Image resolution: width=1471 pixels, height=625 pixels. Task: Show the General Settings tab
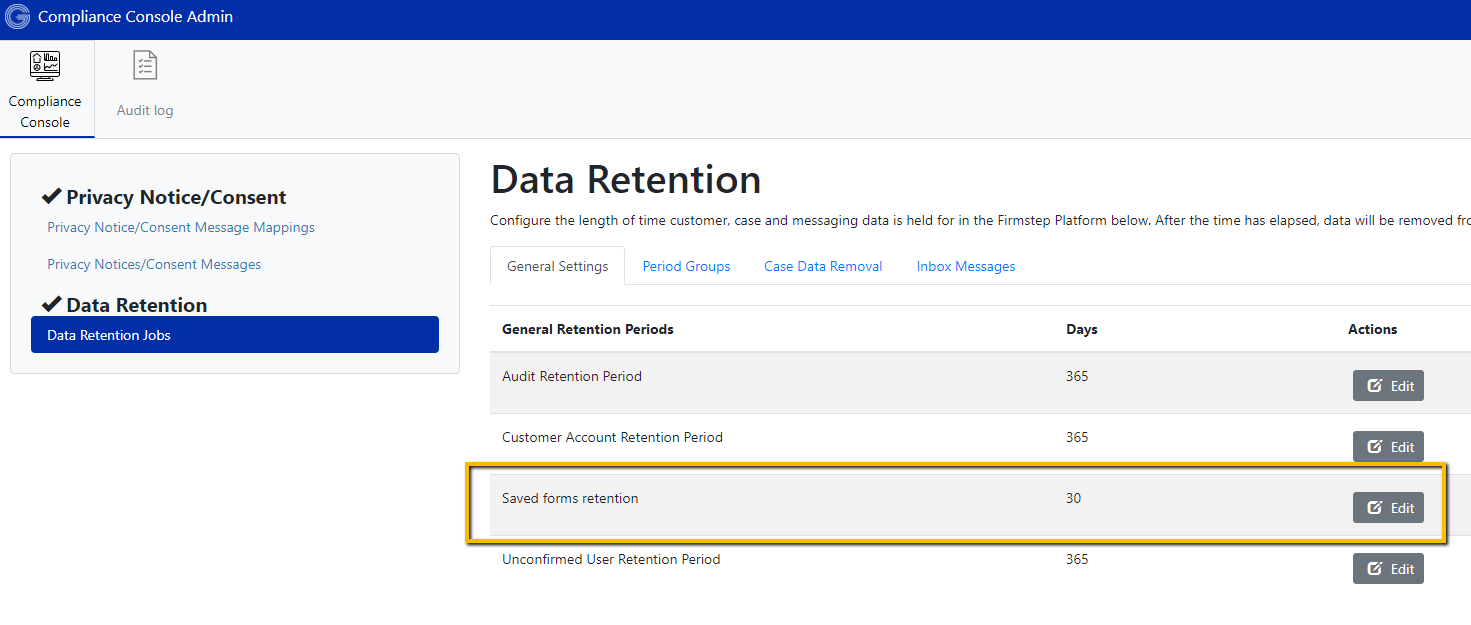coord(557,266)
